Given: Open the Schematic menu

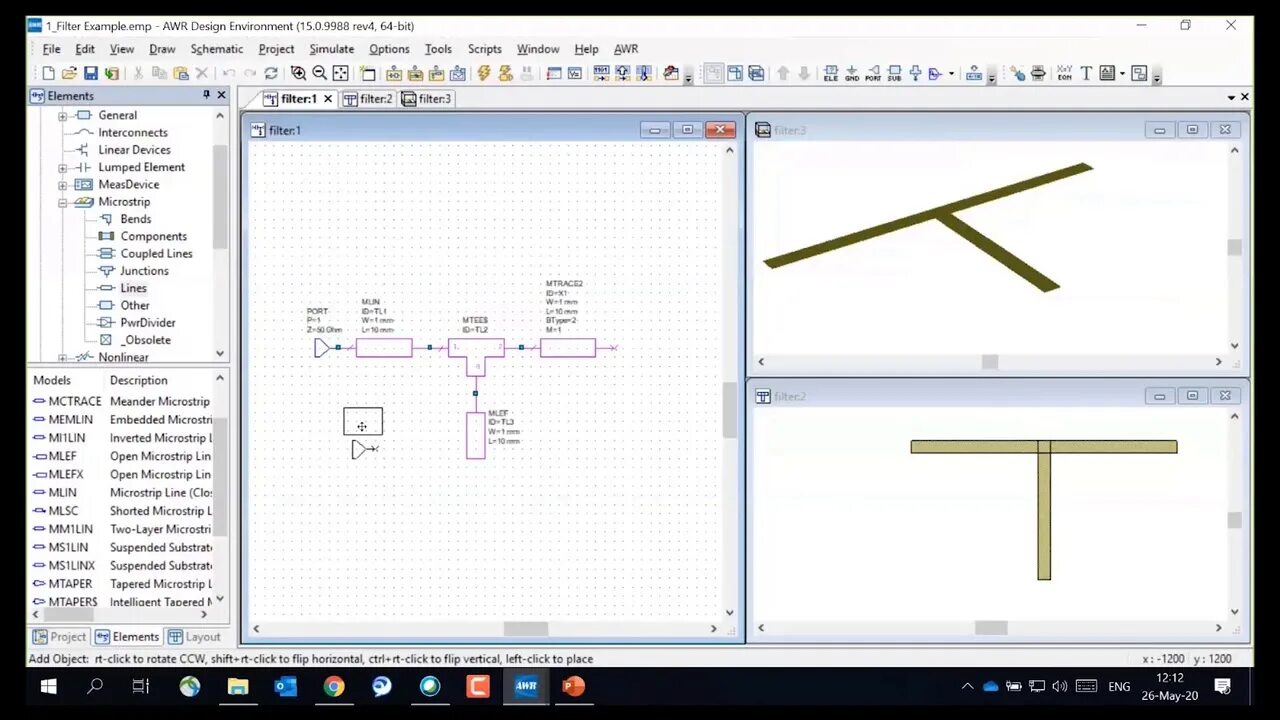Looking at the screenshot, I should click(217, 48).
